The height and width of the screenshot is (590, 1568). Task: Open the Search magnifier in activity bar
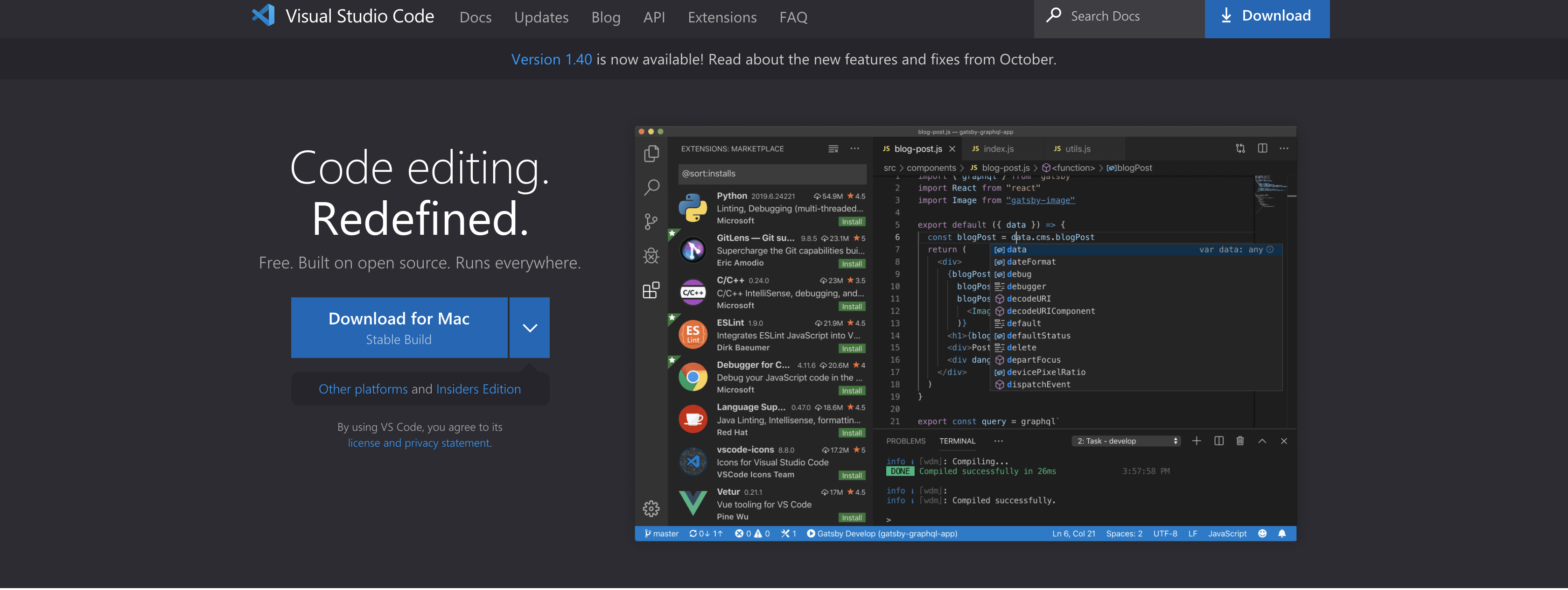[x=651, y=188]
